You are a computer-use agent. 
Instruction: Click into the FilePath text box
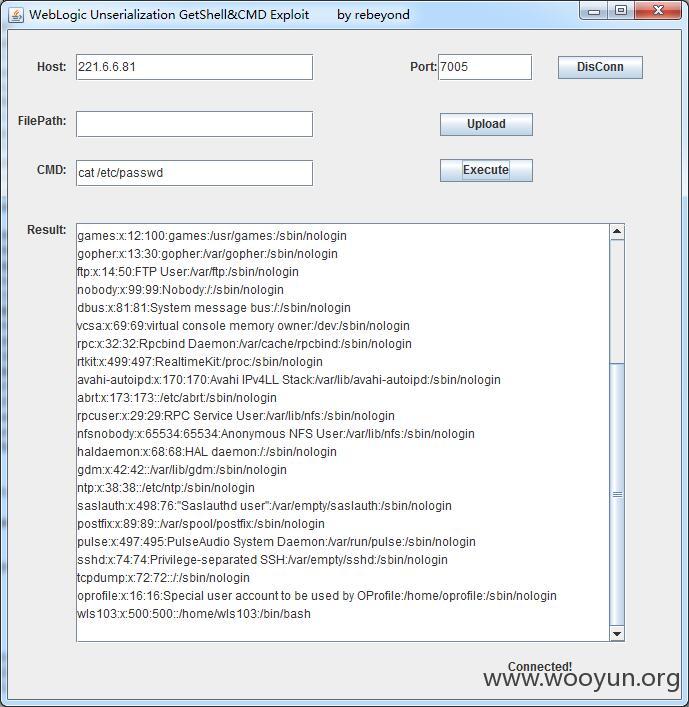(x=194, y=124)
